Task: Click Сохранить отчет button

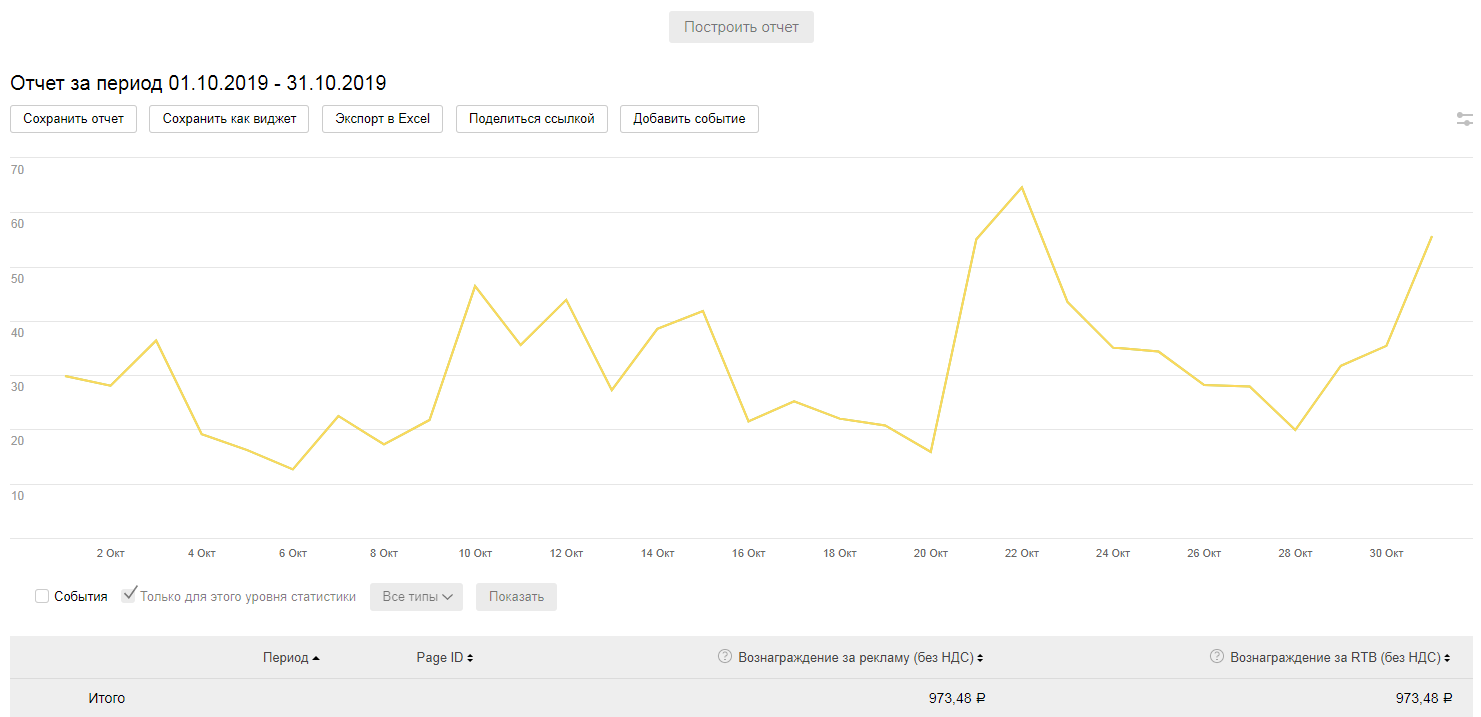Action: [x=73, y=118]
